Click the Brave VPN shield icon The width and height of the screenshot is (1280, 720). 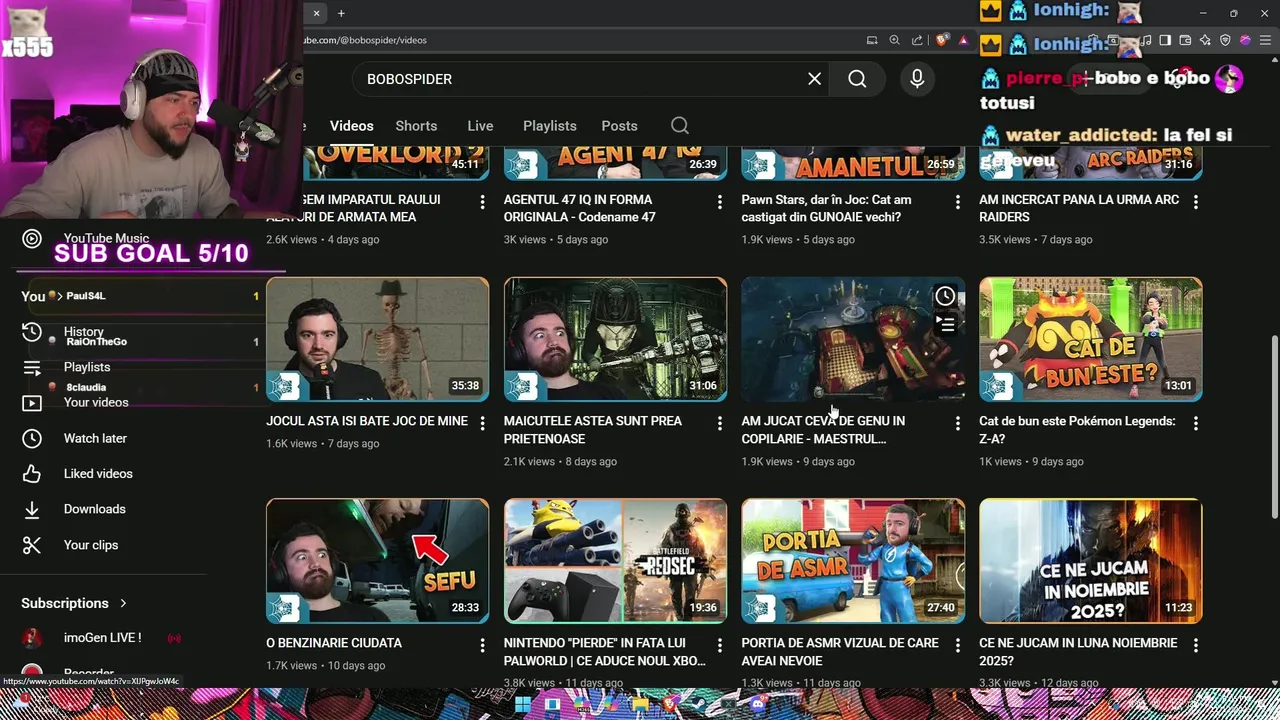tap(1225, 40)
